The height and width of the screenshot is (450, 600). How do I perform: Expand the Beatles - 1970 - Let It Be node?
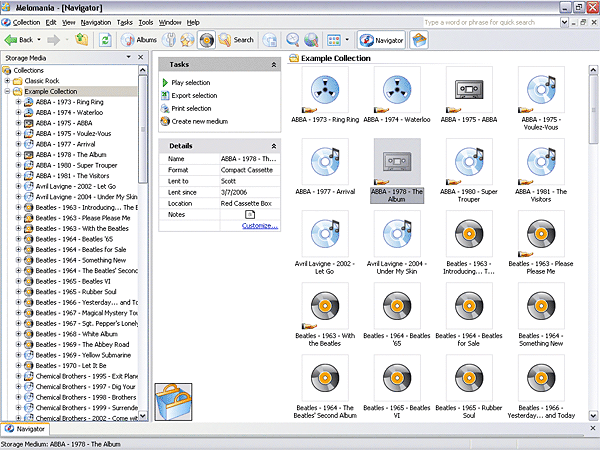[18, 365]
